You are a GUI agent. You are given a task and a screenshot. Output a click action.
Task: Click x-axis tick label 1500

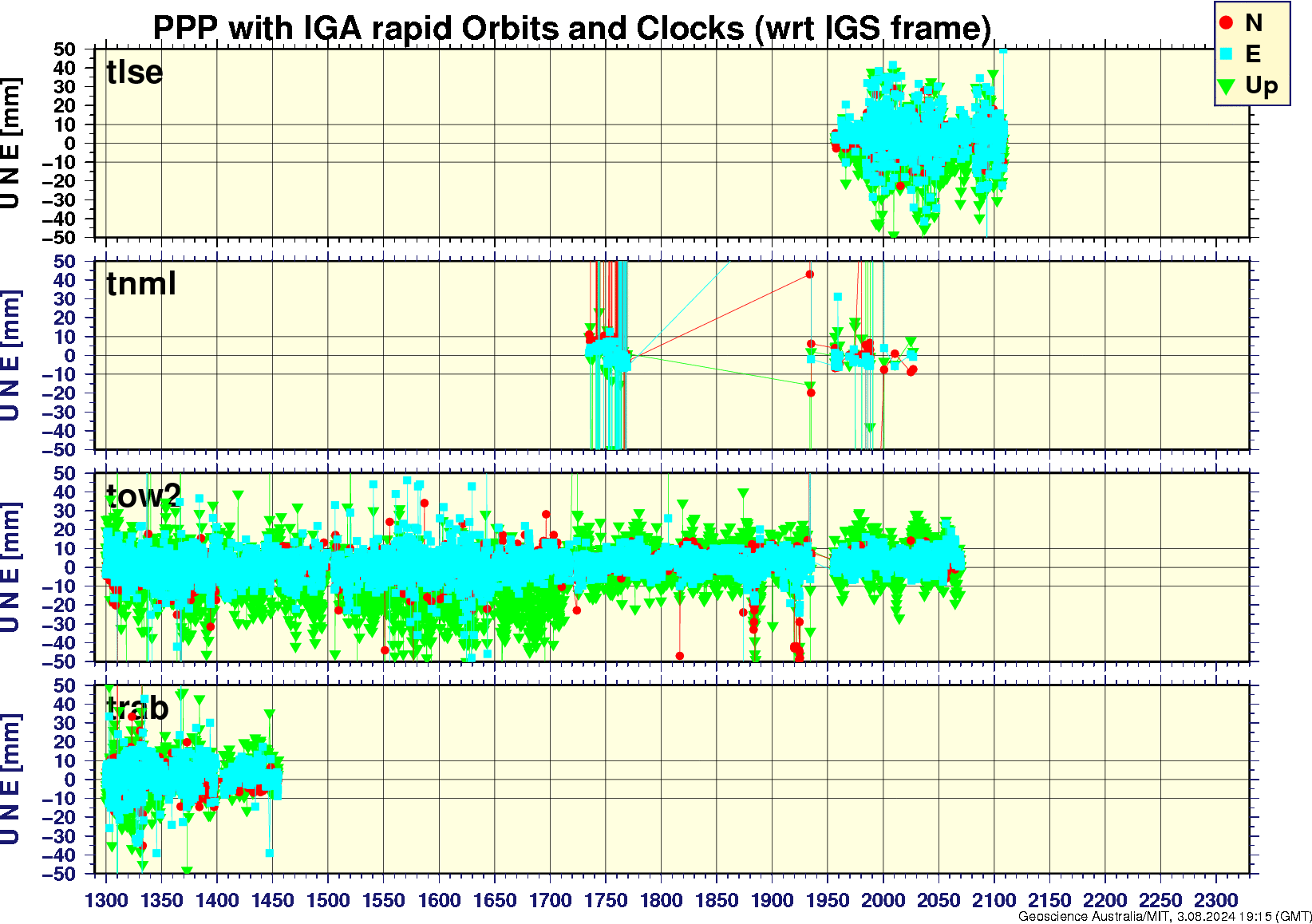coord(328,900)
